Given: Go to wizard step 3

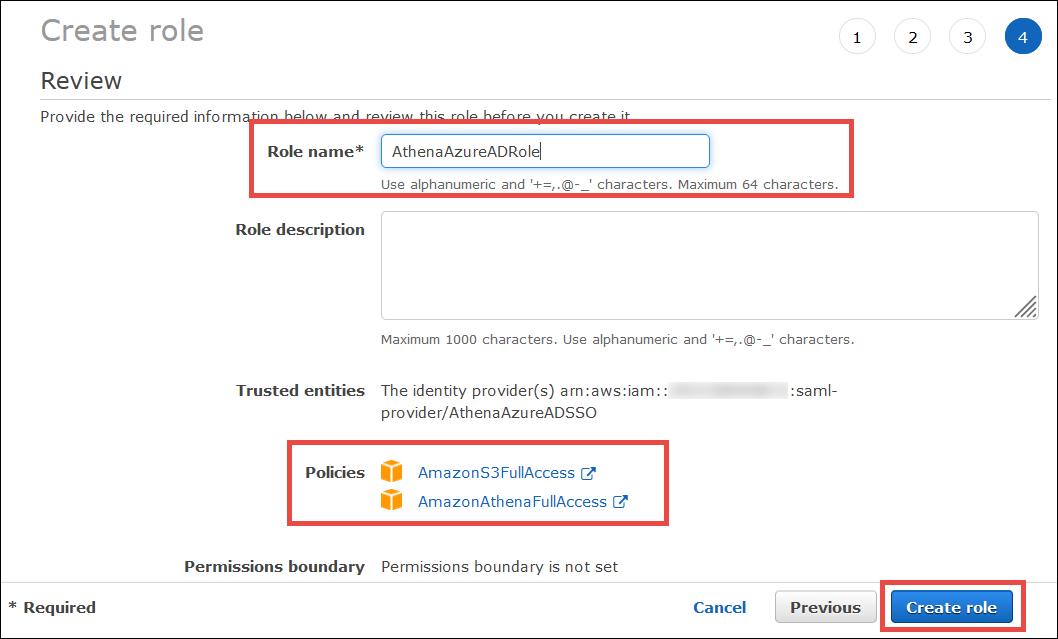Looking at the screenshot, I should point(967,38).
